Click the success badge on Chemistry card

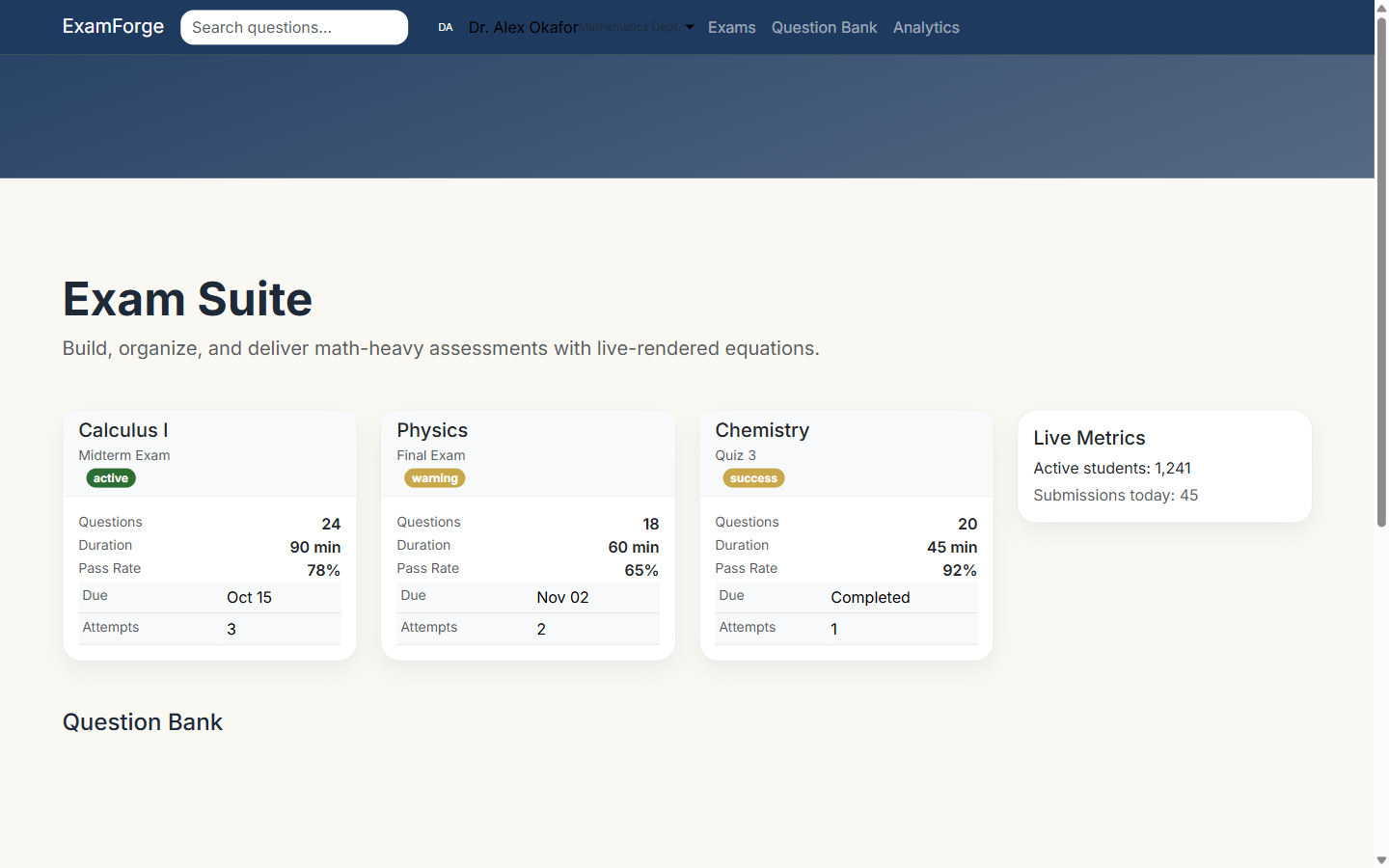click(x=753, y=478)
